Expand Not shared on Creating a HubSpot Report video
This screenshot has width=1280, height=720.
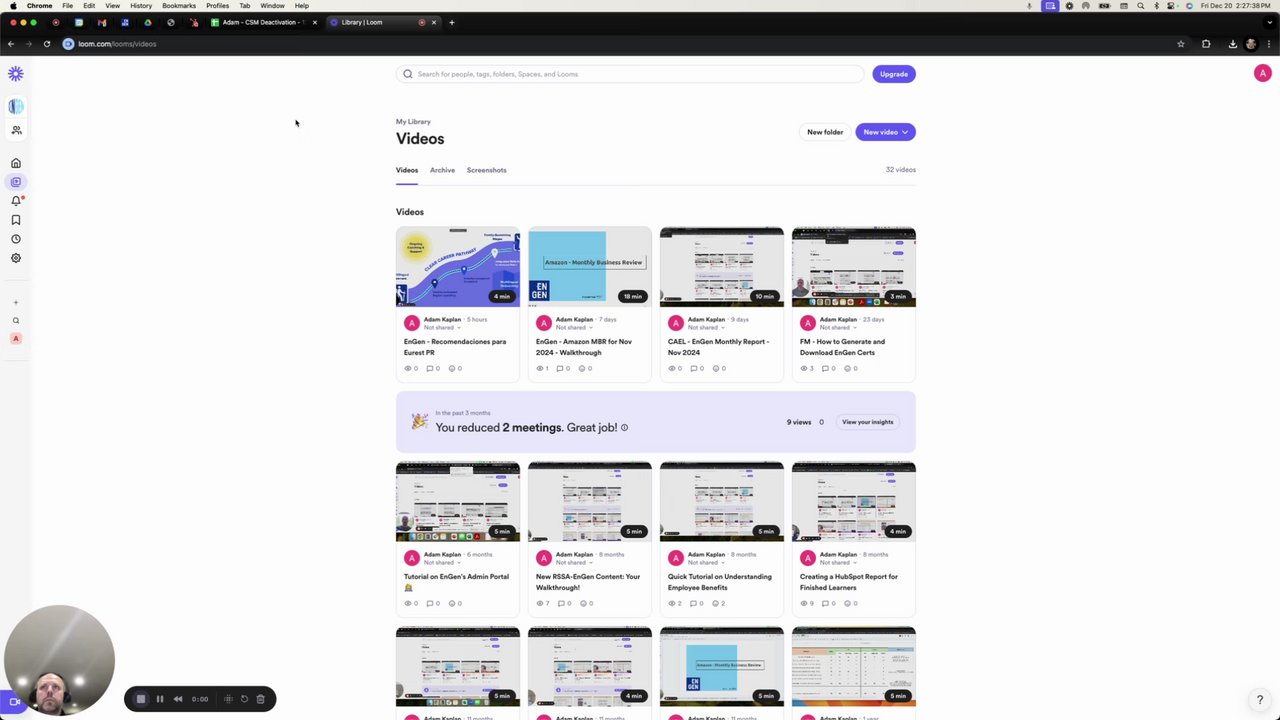[836, 562]
